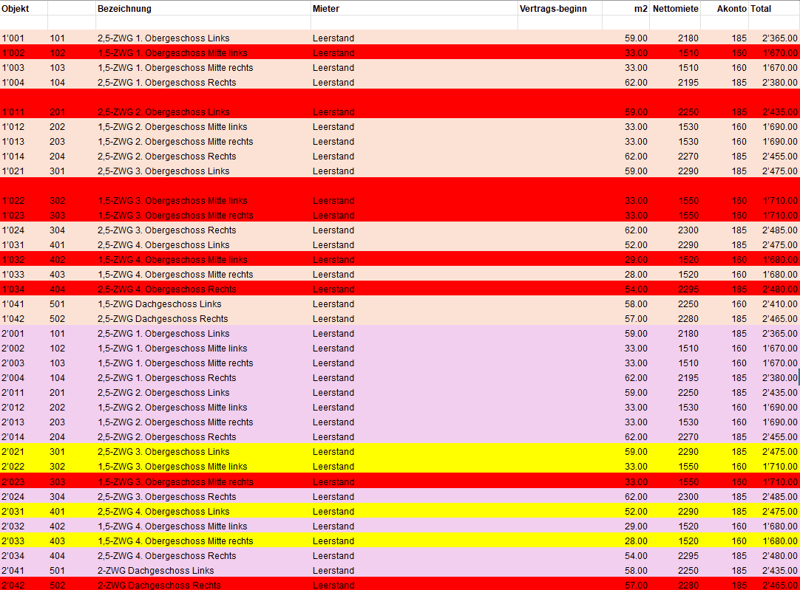Image resolution: width=800 pixels, height=590 pixels.
Task: Click the Bezeichnung cell of row 1'004
Action: tap(167, 83)
